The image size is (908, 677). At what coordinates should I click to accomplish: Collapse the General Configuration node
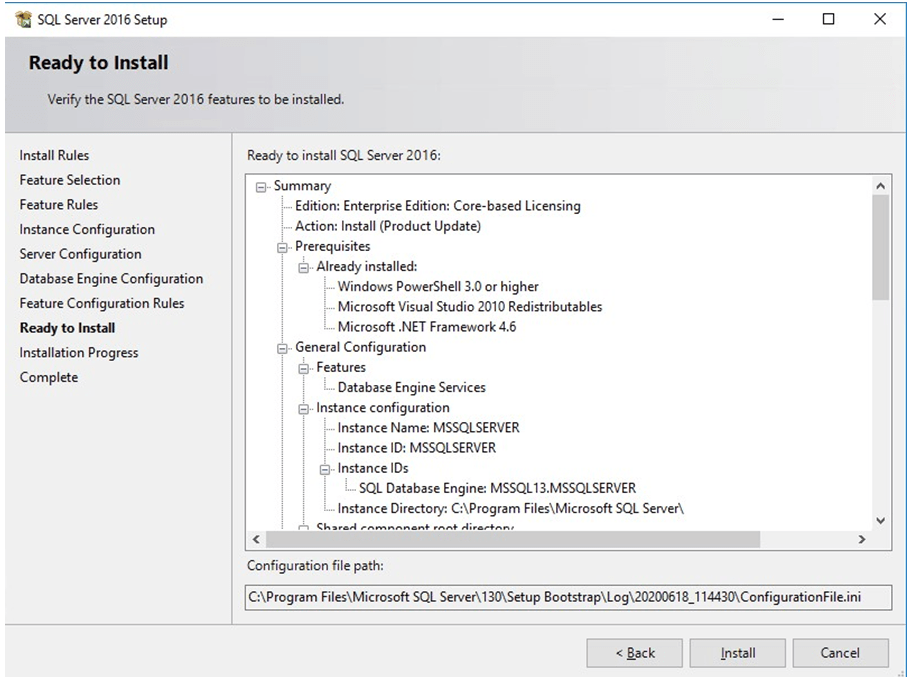click(x=283, y=348)
